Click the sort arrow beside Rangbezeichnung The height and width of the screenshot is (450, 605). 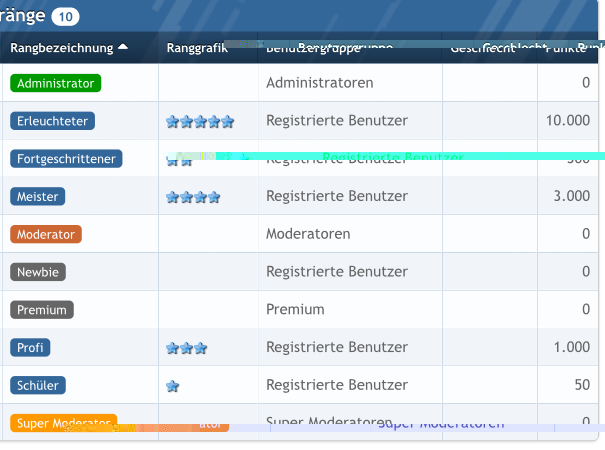point(123,47)
